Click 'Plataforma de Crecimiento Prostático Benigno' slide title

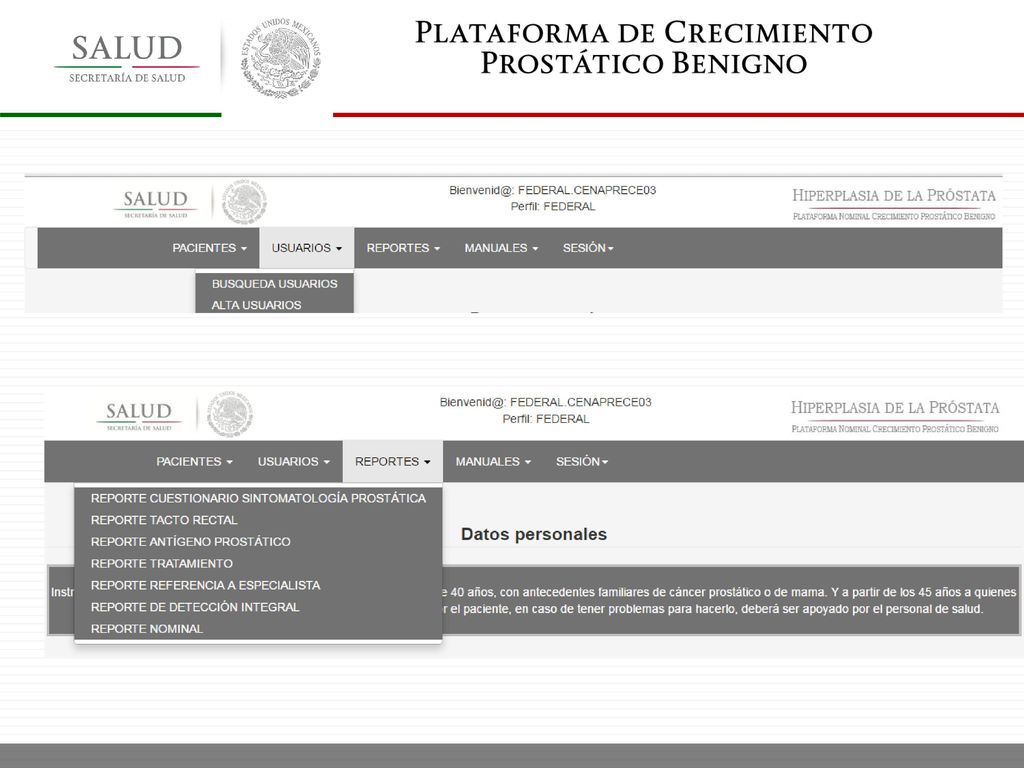coord(643,48)
